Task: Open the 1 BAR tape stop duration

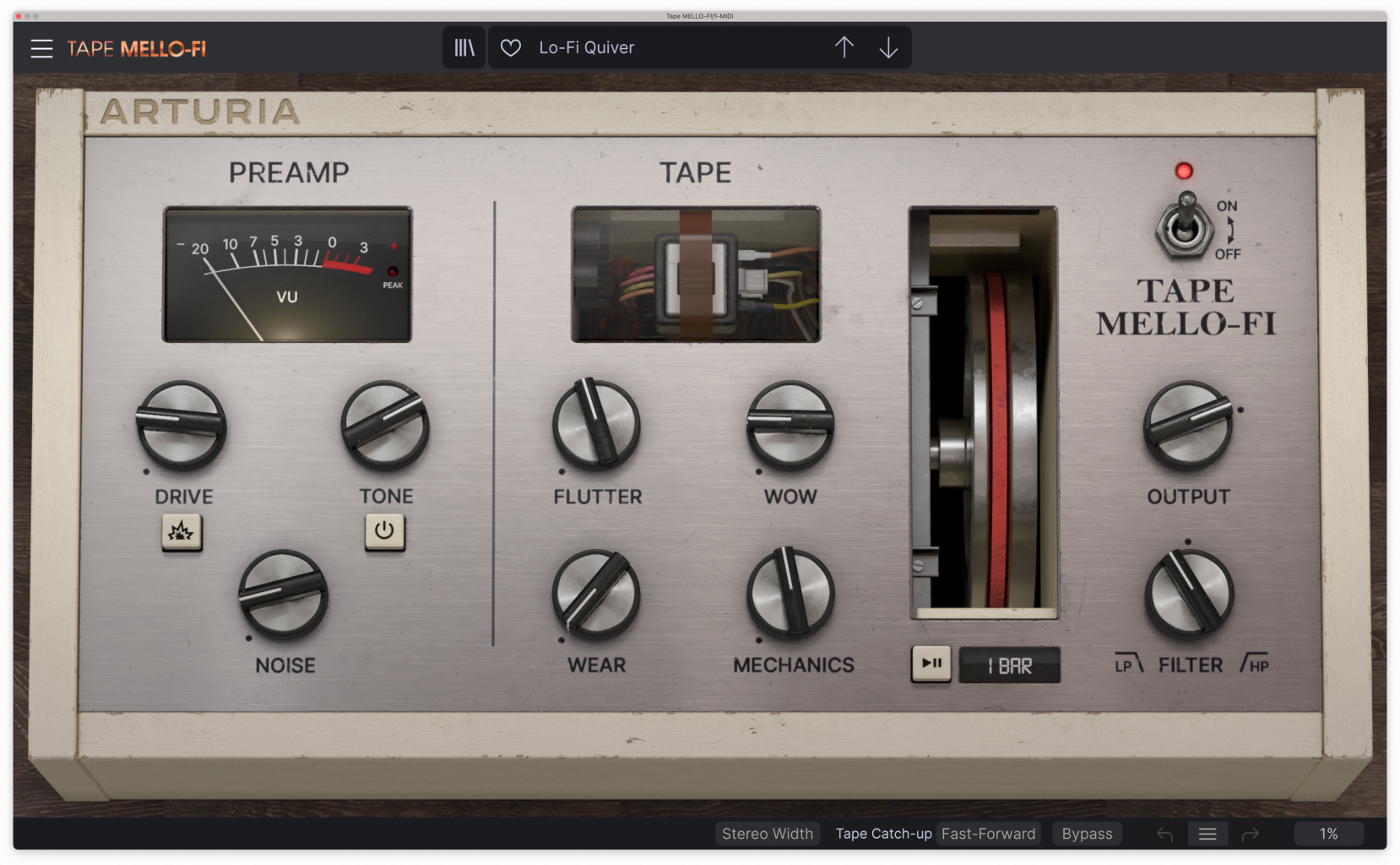Action: tap(1009, 666)
